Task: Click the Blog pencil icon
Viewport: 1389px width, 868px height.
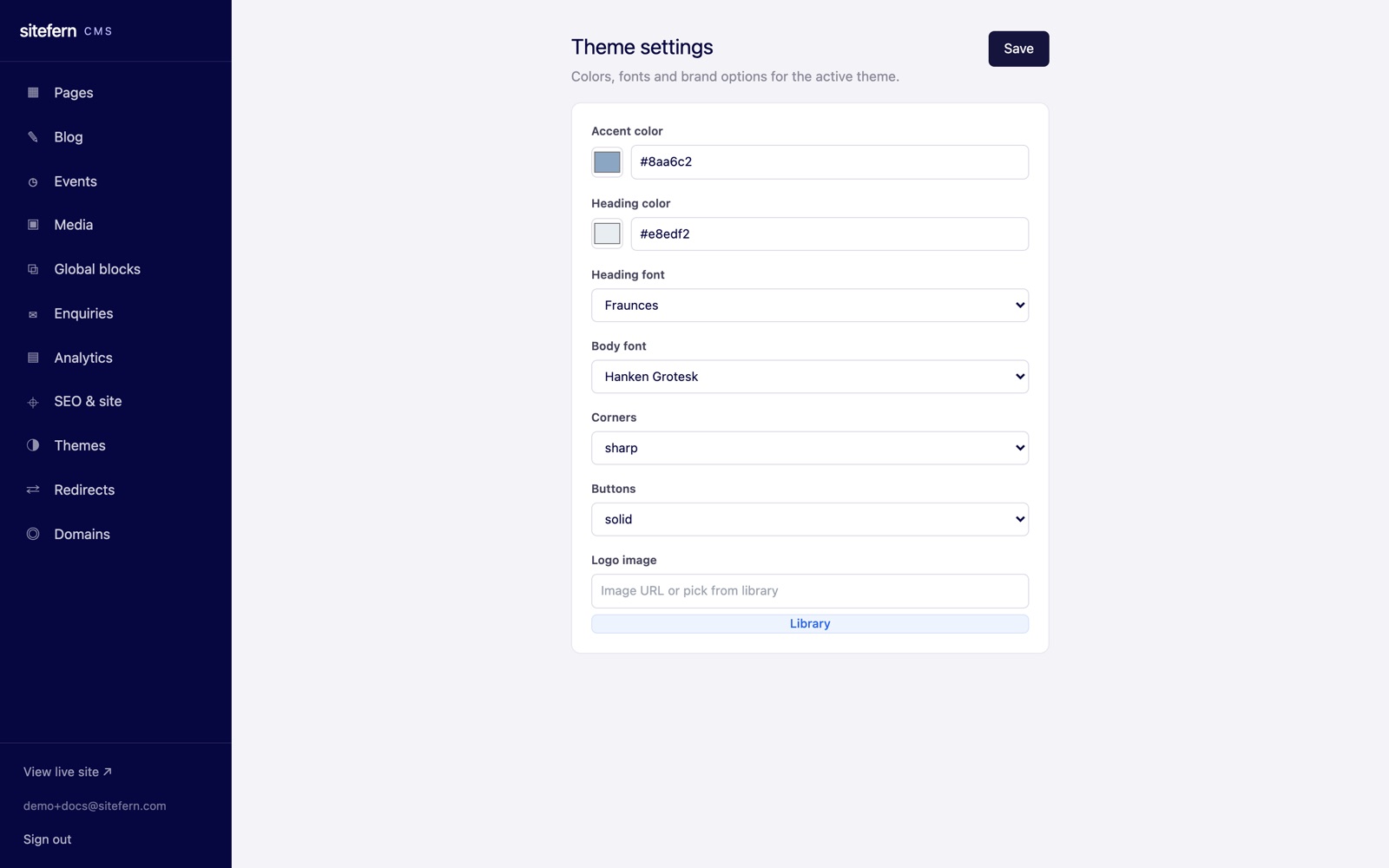Action: pos(33,137)
